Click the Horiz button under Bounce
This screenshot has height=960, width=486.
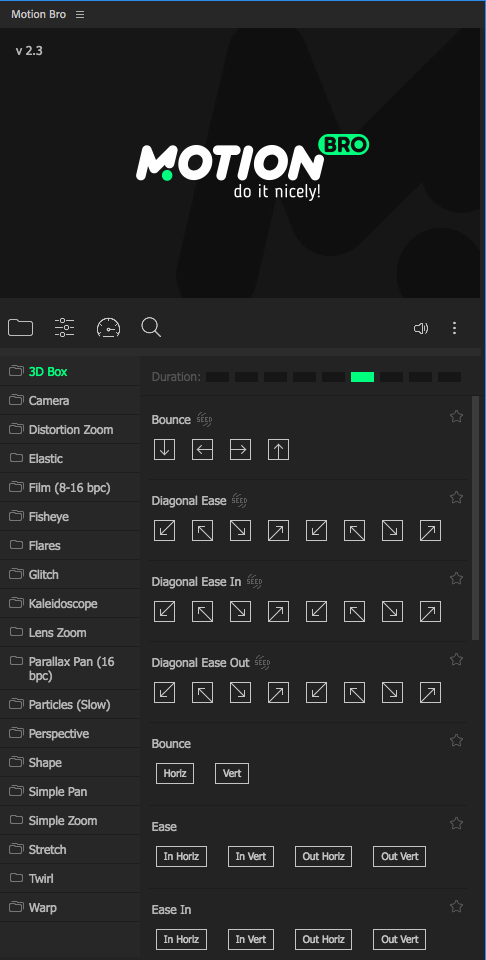click(175, 773)
